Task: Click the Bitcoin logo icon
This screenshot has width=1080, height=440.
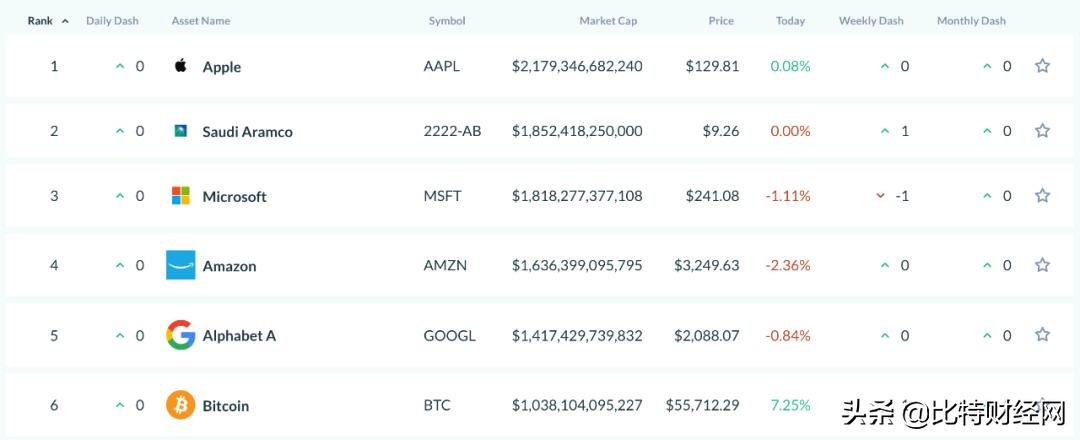Action: [x=181, y=405]
